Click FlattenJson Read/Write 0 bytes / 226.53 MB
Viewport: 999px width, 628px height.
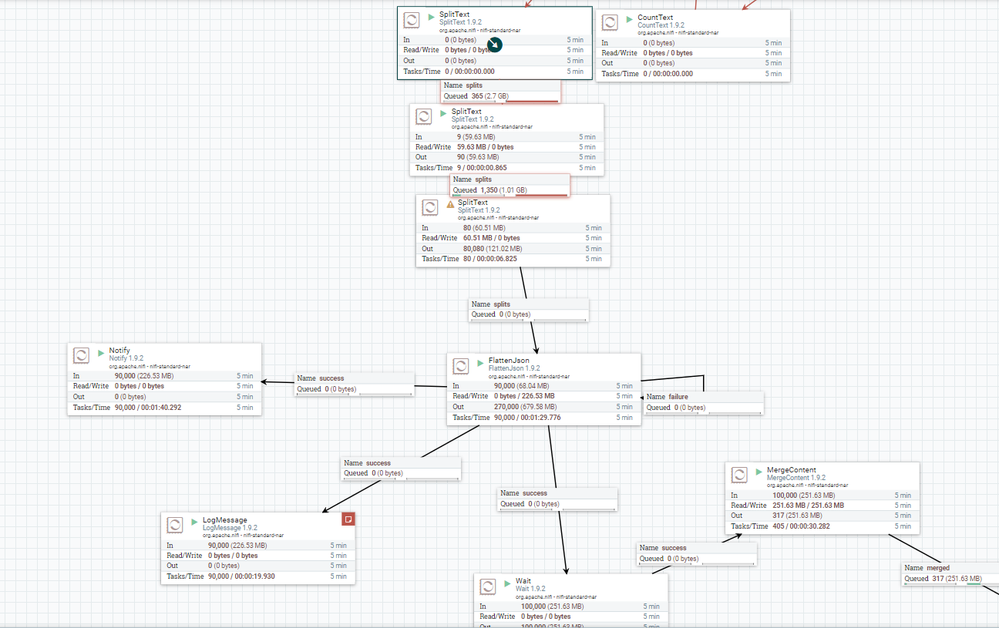click(x=524, y=396)
